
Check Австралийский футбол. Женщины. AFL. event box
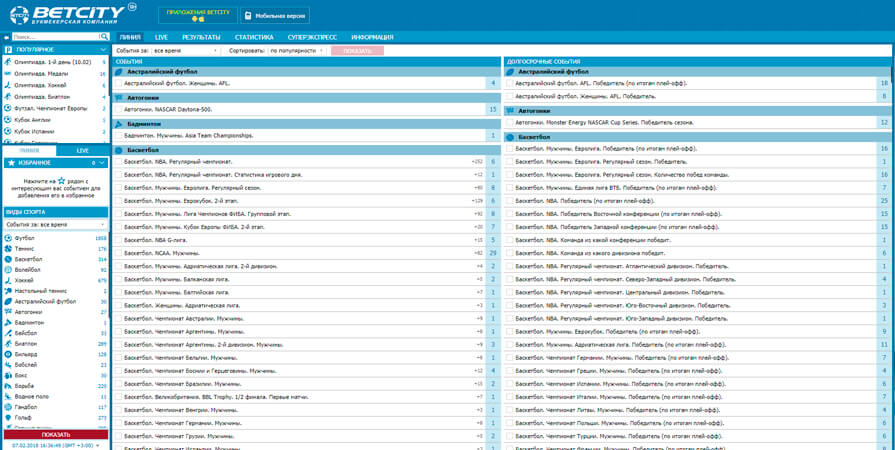click(x=118, y=83)
